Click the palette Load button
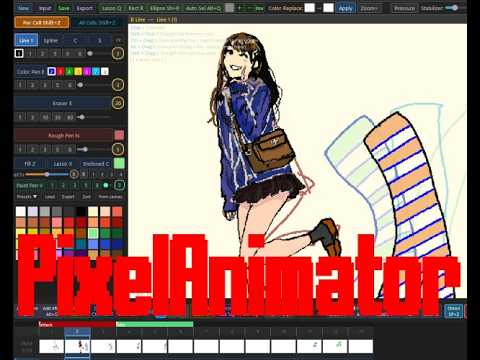480x360 pixels. [50, 197]
